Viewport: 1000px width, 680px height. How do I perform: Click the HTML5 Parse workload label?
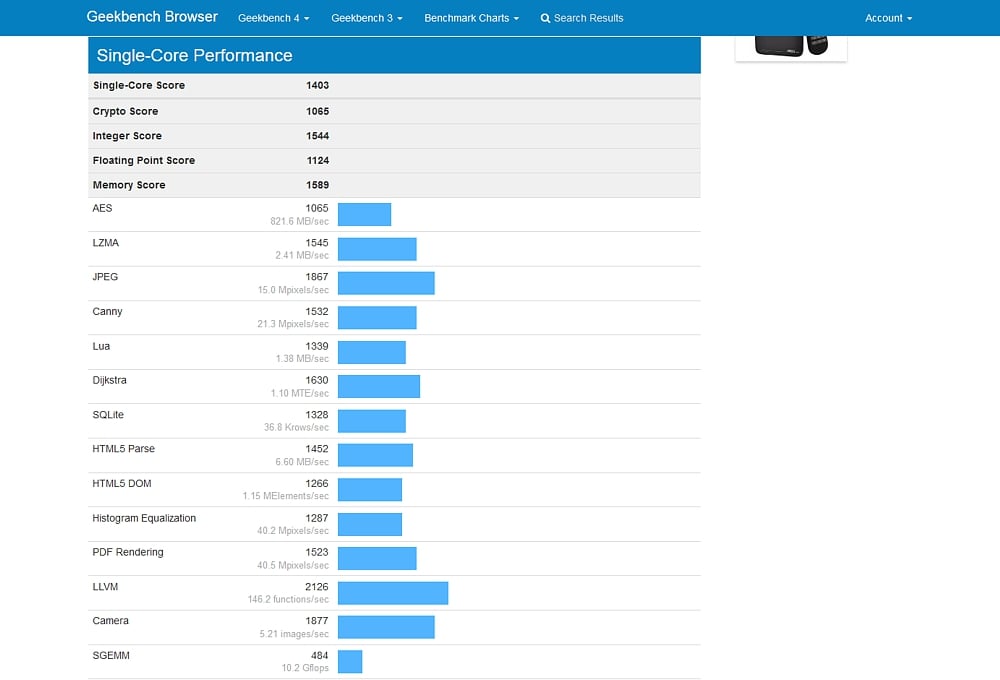(x=125, y=449)
